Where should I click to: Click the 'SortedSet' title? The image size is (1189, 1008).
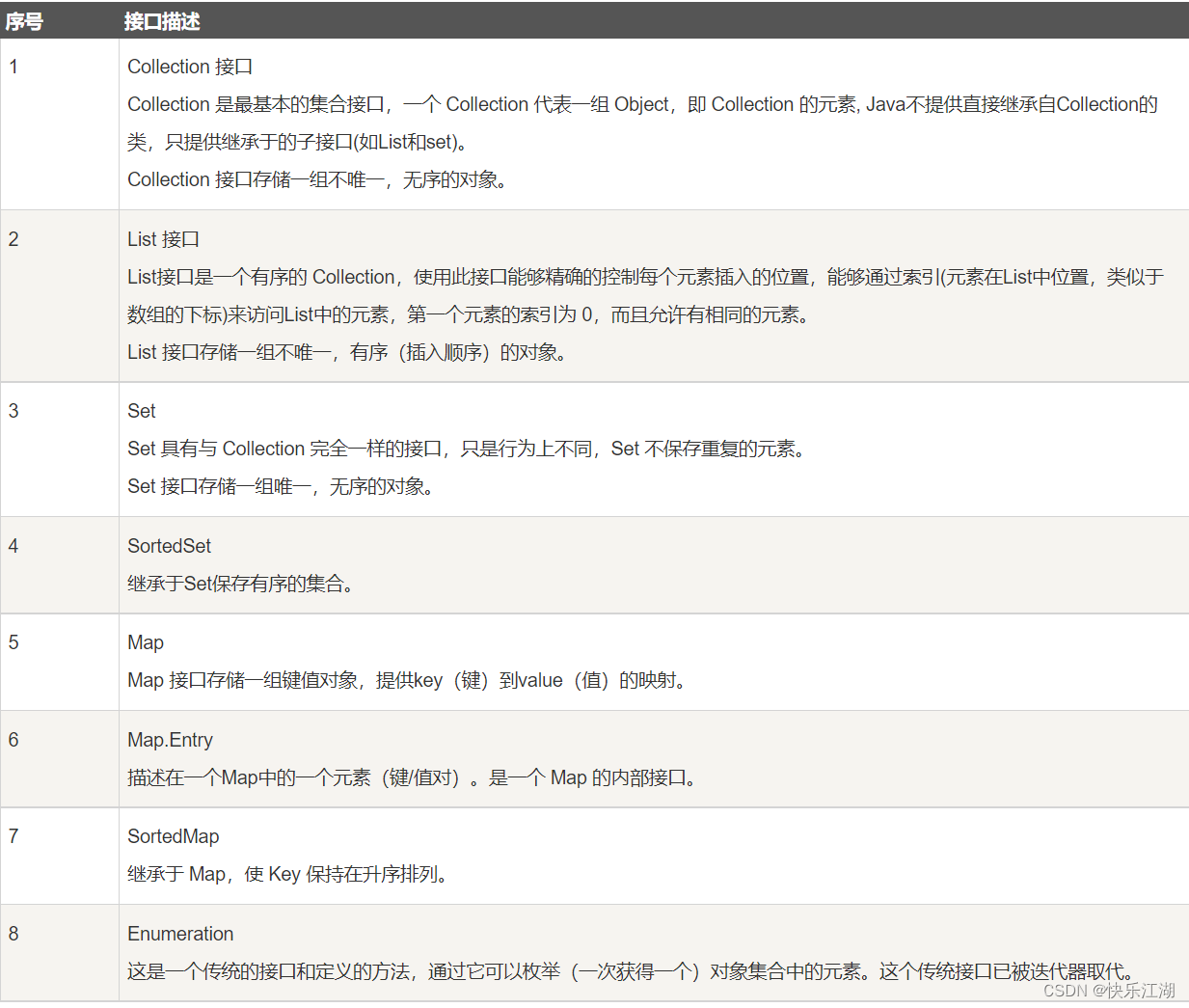(x=170, y=546)
